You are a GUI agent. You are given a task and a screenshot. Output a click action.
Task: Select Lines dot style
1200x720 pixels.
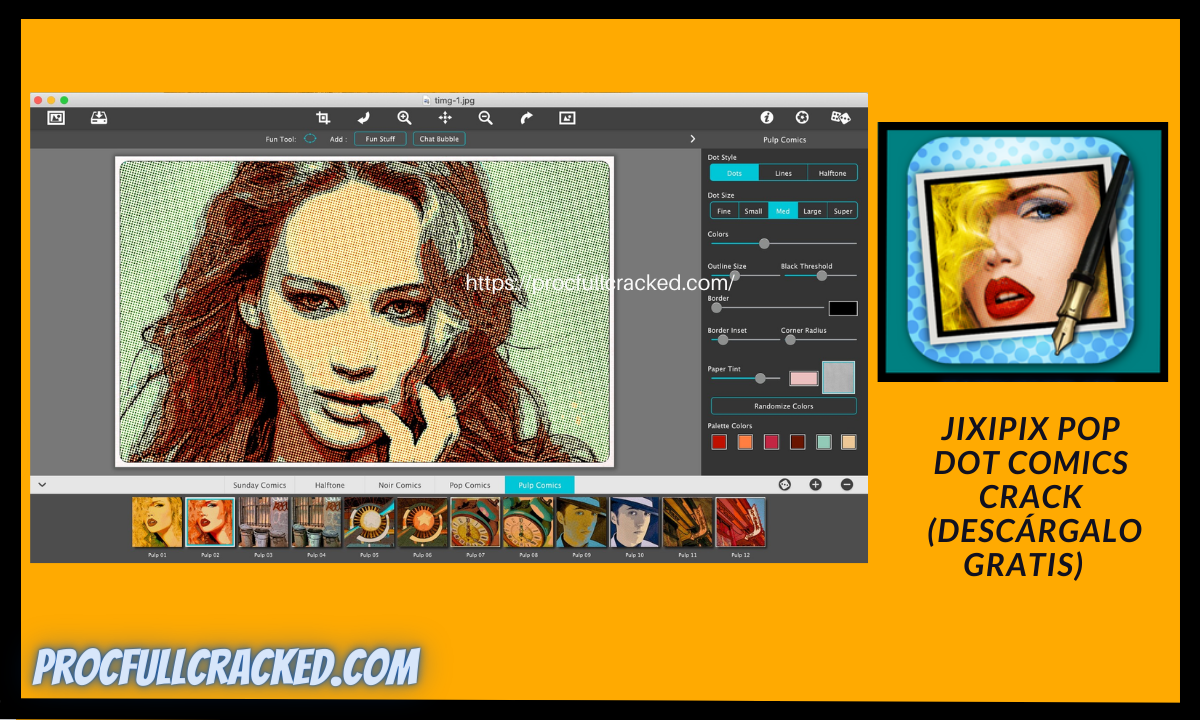(x=783, y=173)
